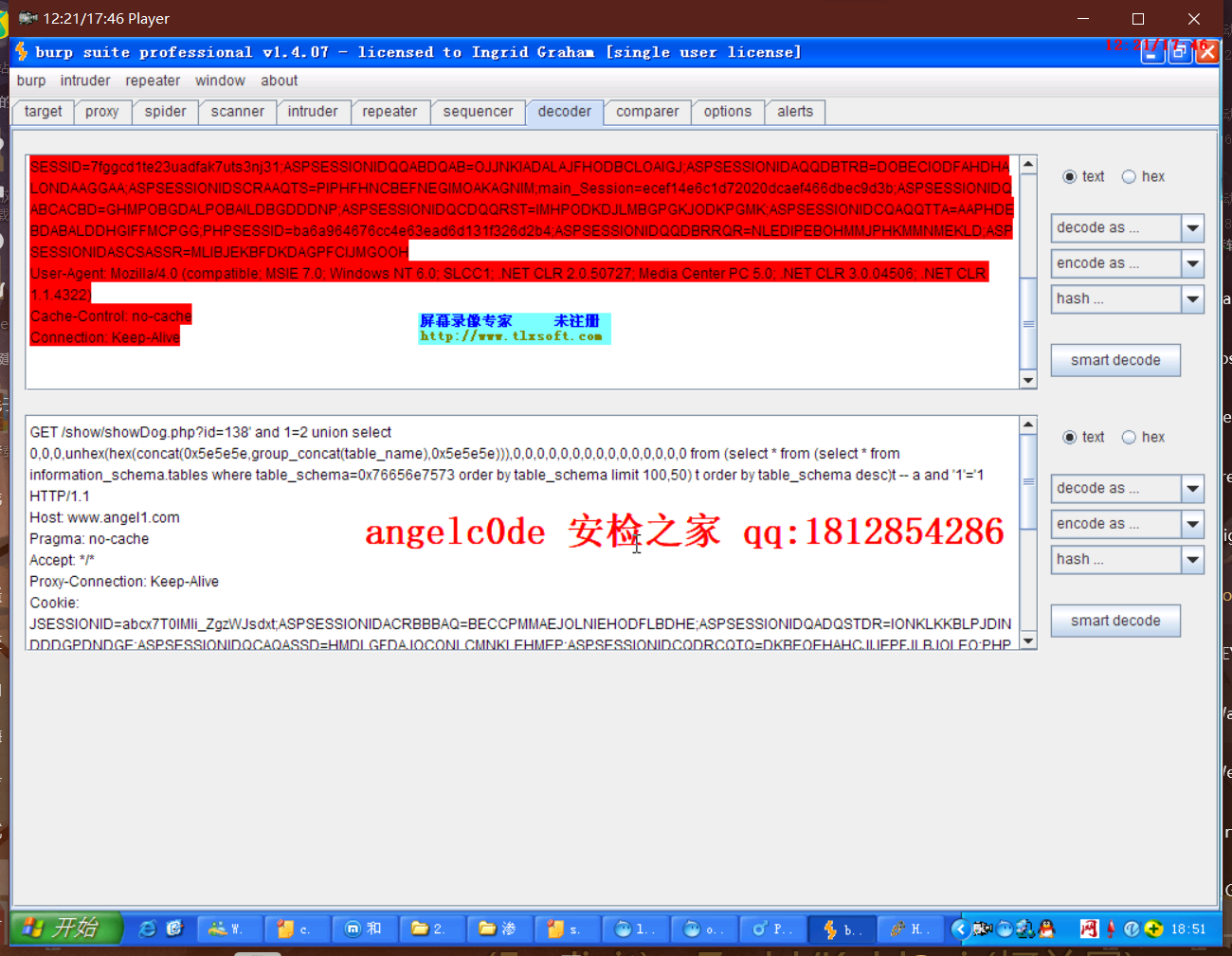1232x956 pixels.
Task: Select the lower panel 'hex' radio button
Action: click(1129, 437)
